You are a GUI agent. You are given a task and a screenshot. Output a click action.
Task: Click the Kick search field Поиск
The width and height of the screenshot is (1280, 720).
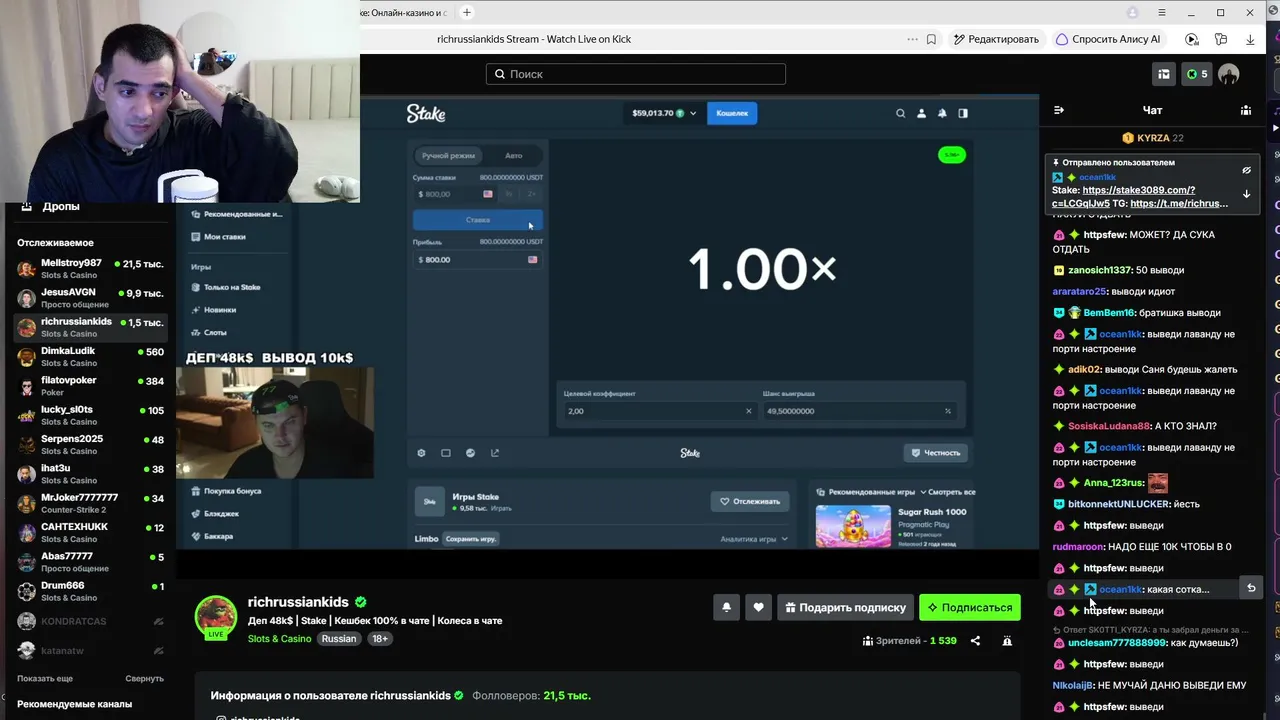pos(636,74)
